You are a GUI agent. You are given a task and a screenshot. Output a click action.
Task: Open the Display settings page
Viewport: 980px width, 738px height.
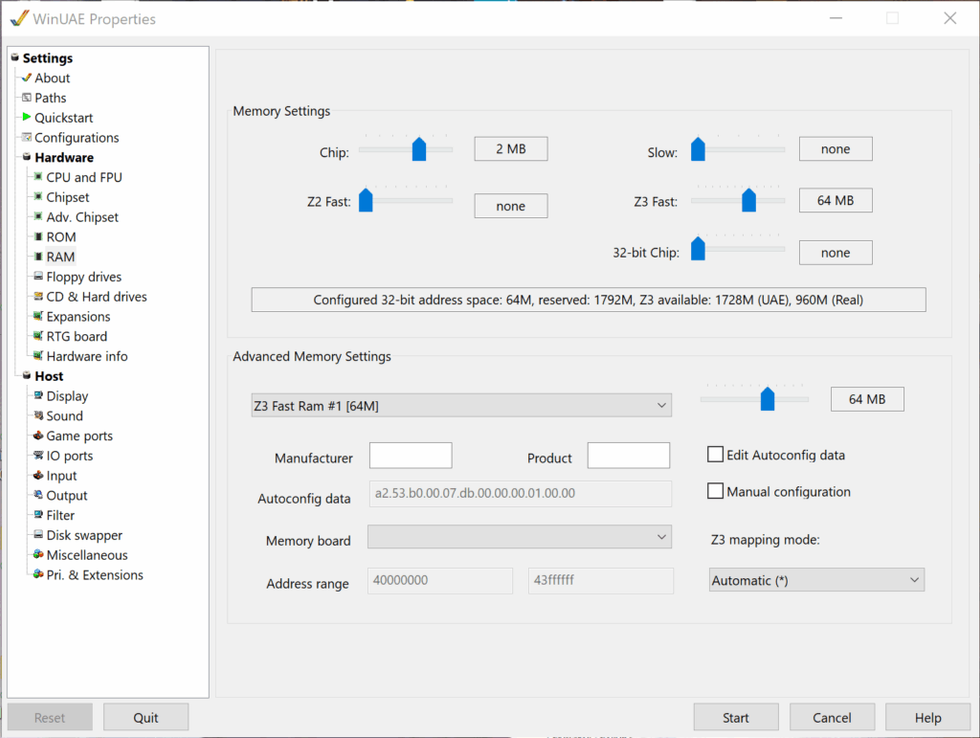pos(68,396)
